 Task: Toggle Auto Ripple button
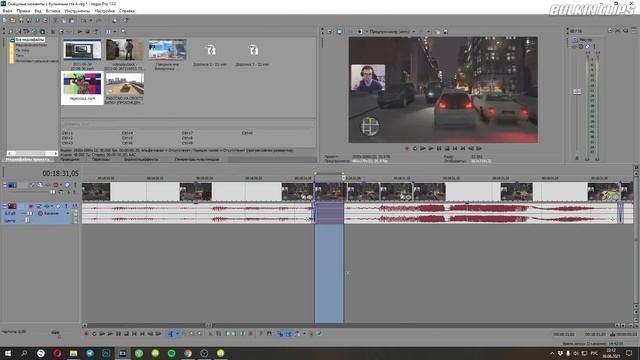(297, 333)
